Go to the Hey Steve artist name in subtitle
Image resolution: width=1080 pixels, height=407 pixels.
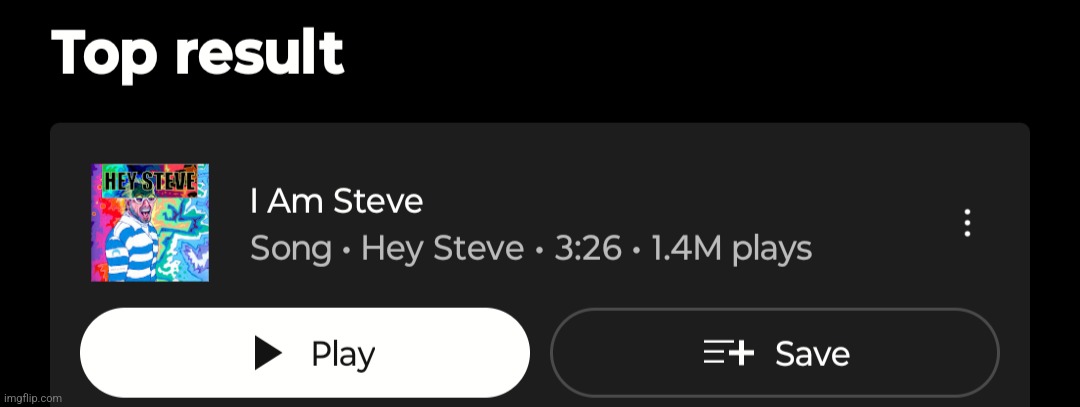coord(442,249)
